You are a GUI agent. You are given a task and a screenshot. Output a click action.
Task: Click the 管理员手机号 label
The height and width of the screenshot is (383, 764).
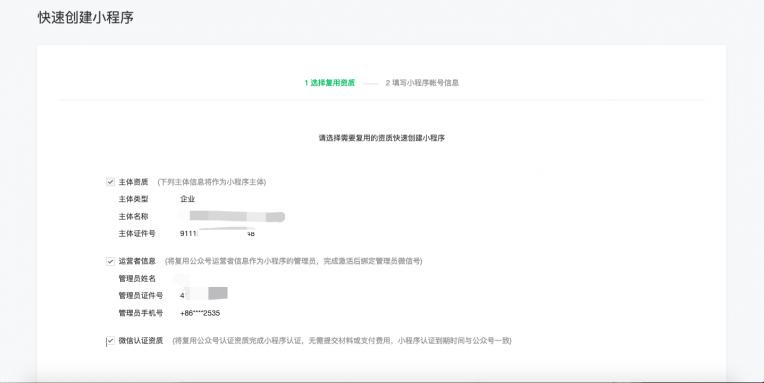[140, 313]
